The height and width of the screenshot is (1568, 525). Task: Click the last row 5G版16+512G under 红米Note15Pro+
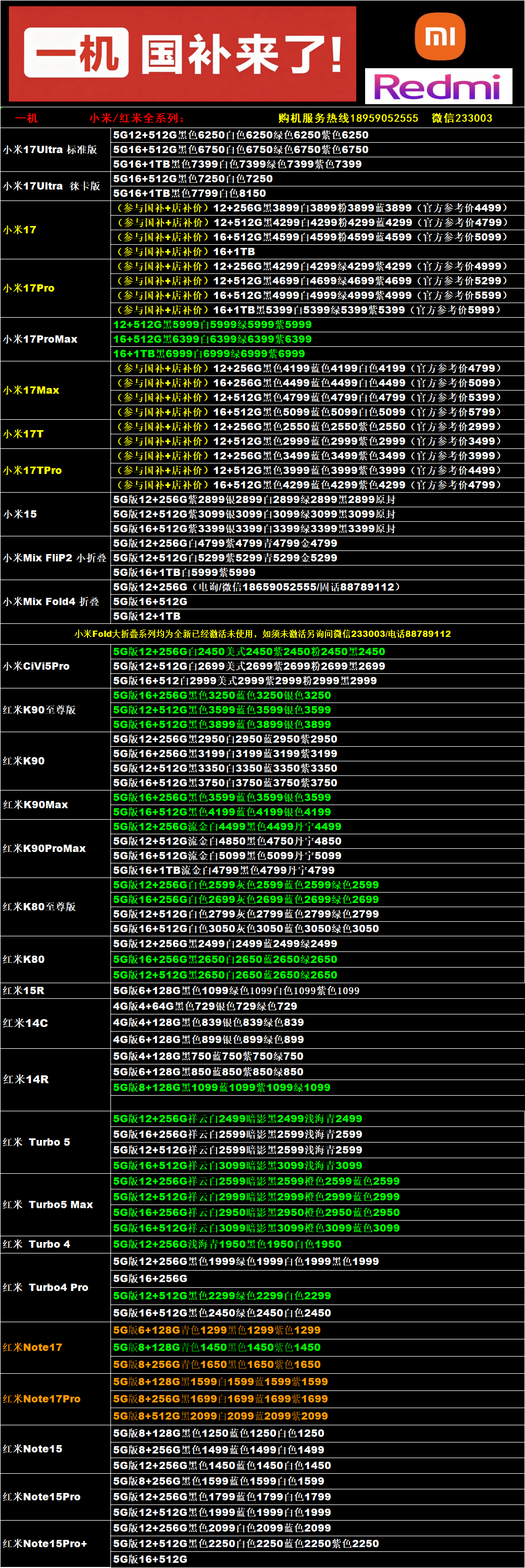[x=317, y=1560]
